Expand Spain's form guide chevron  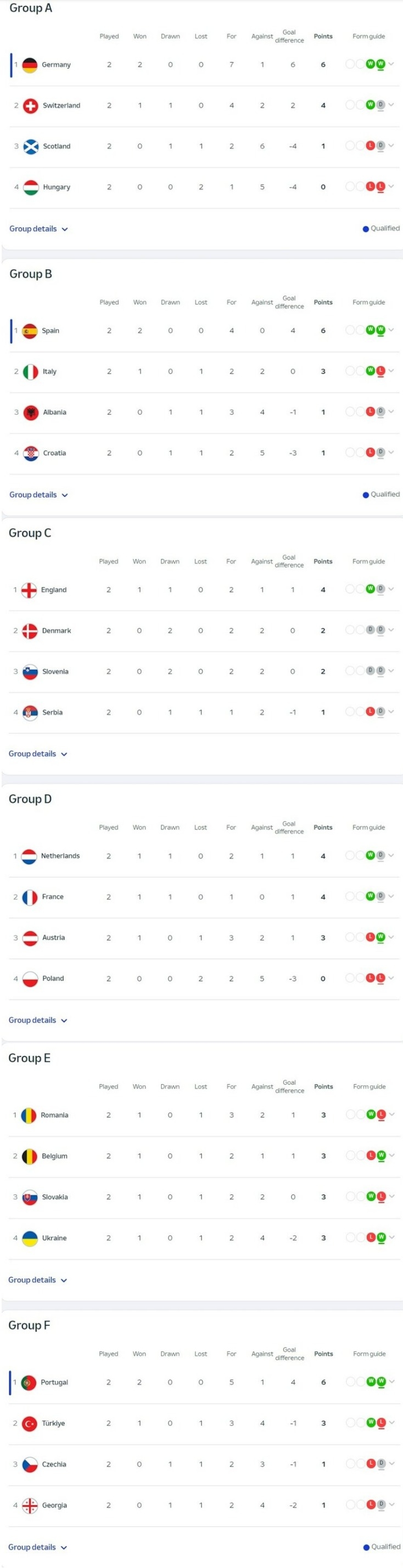[391, 330]
